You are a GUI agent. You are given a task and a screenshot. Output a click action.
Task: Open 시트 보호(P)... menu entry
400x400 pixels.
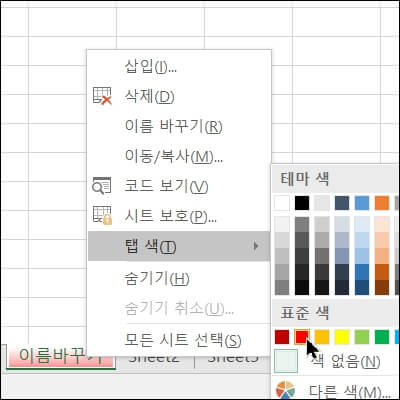[178, 216]
